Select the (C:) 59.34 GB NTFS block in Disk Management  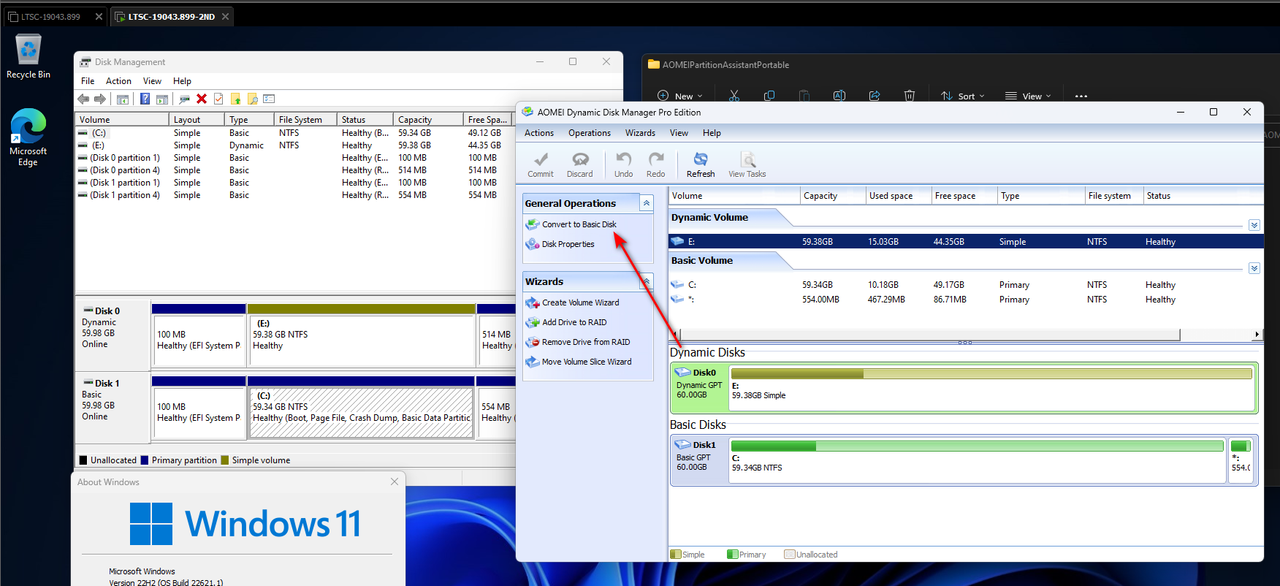361,408
